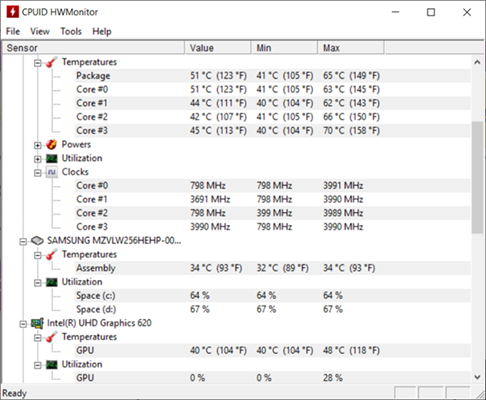Click the 32 °C (89 °F) Assembly min value

coord(283,268)
